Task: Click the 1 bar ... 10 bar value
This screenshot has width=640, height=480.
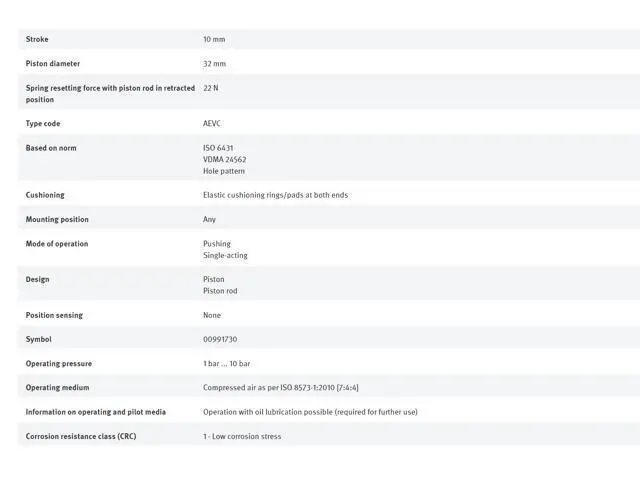Action: (x=226, y=363)
